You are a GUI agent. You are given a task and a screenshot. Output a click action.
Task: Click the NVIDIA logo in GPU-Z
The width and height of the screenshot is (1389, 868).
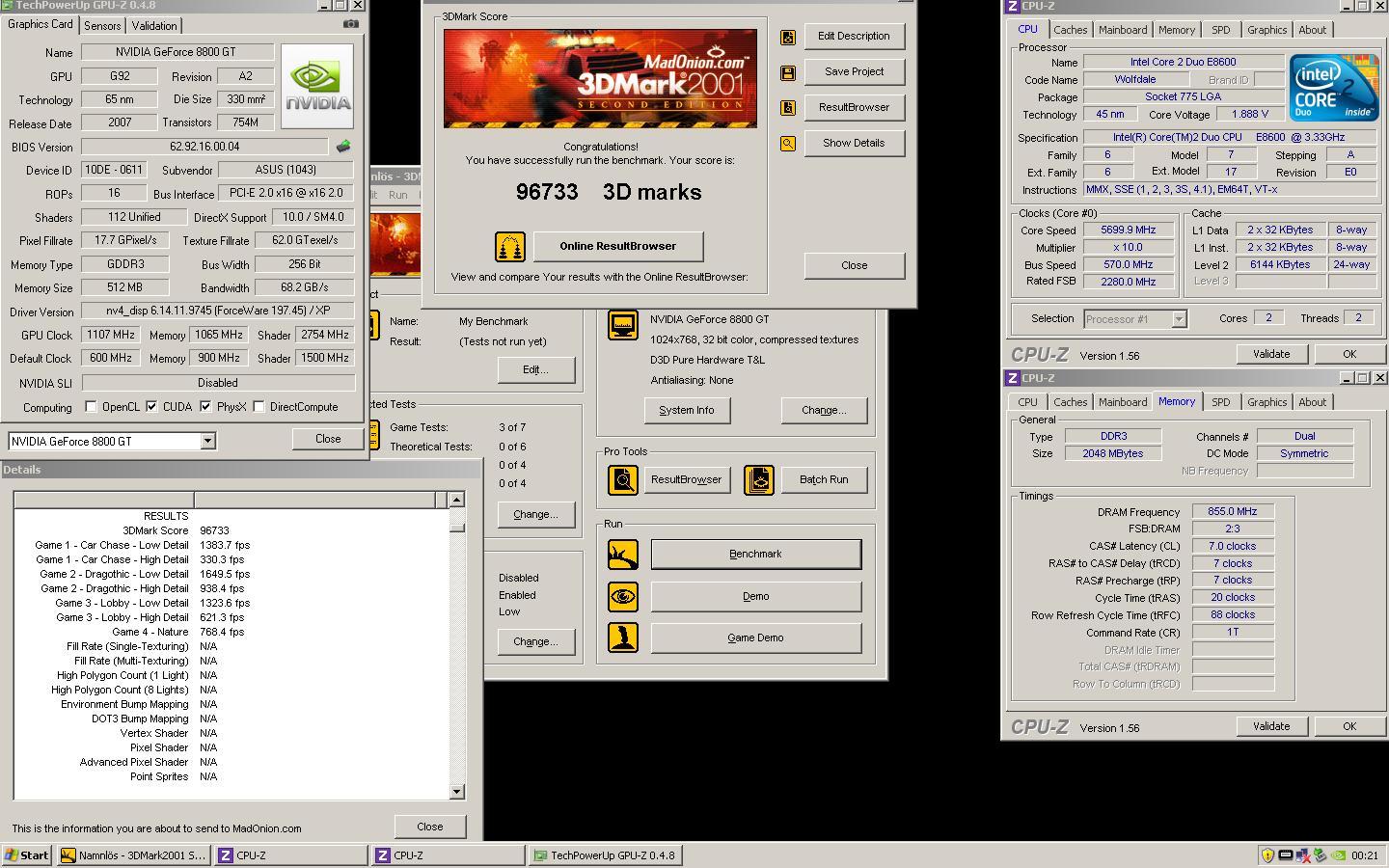coord(317,86)
